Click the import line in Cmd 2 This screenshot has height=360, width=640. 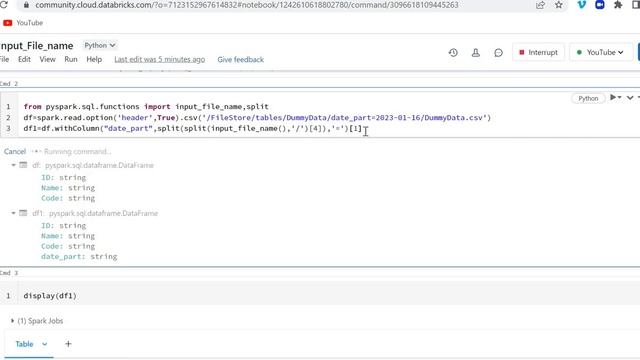[x=146, y=107]
